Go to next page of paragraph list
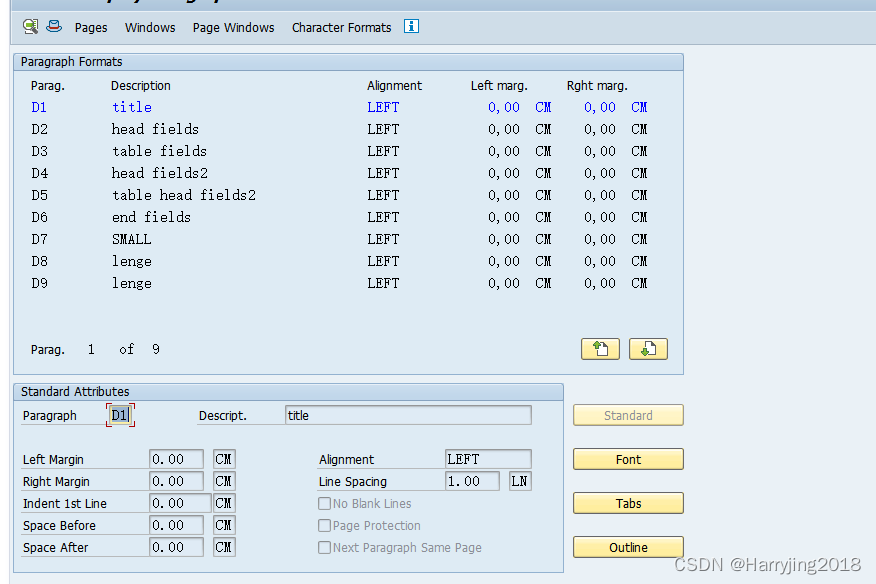This screenshot has height=584, width=876. pyautogui.click(x=648, y=349)
